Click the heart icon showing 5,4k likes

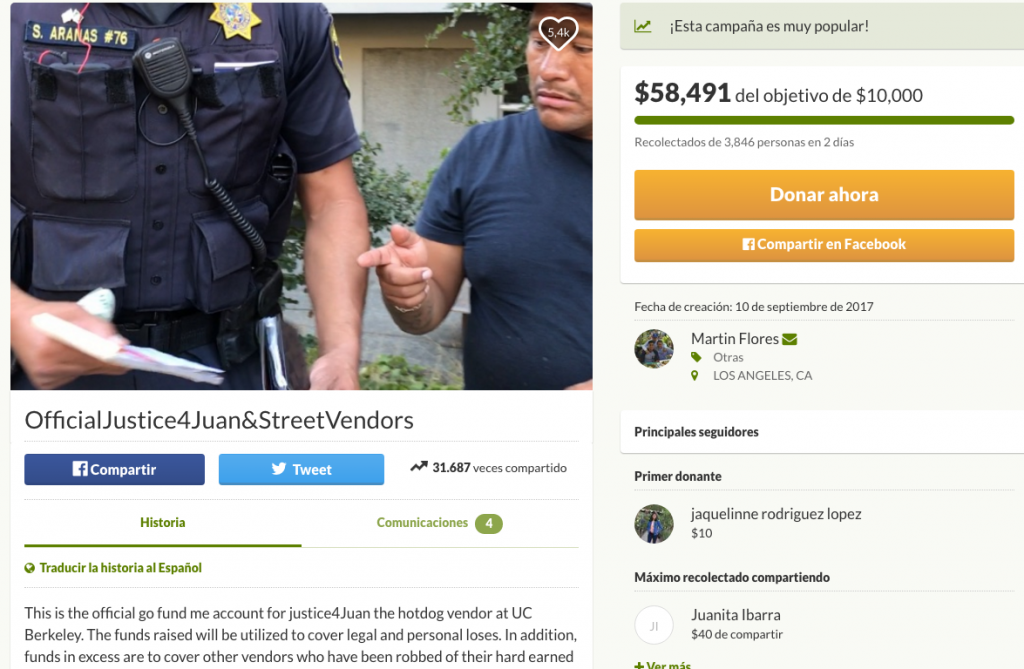(558, 31)
